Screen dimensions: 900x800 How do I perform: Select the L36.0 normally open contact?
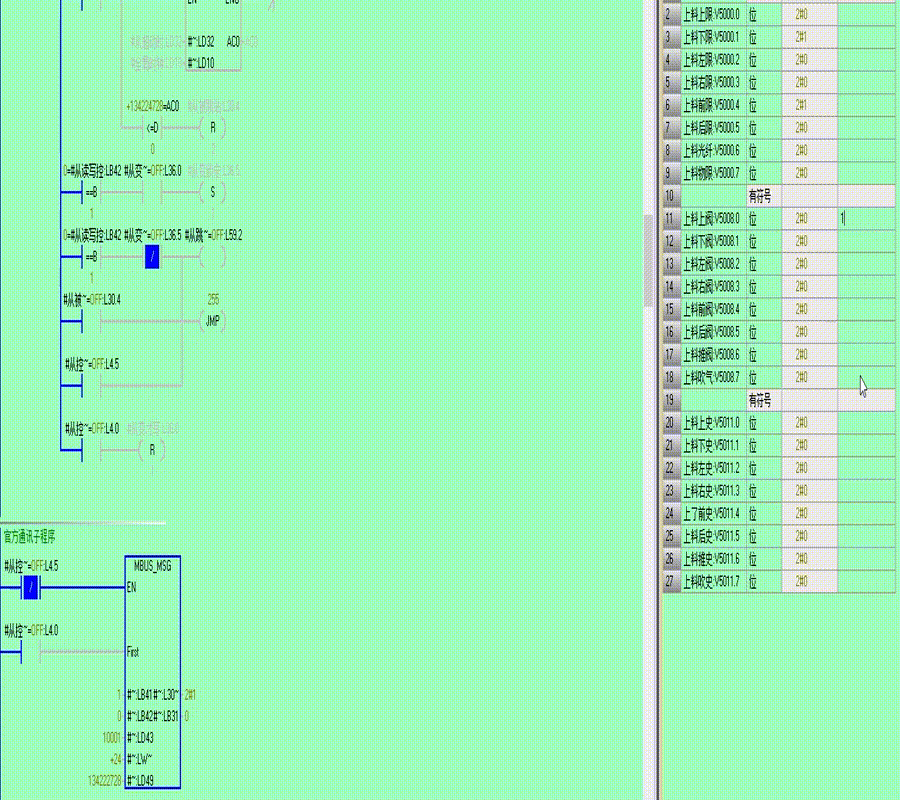tap(152, 192)
